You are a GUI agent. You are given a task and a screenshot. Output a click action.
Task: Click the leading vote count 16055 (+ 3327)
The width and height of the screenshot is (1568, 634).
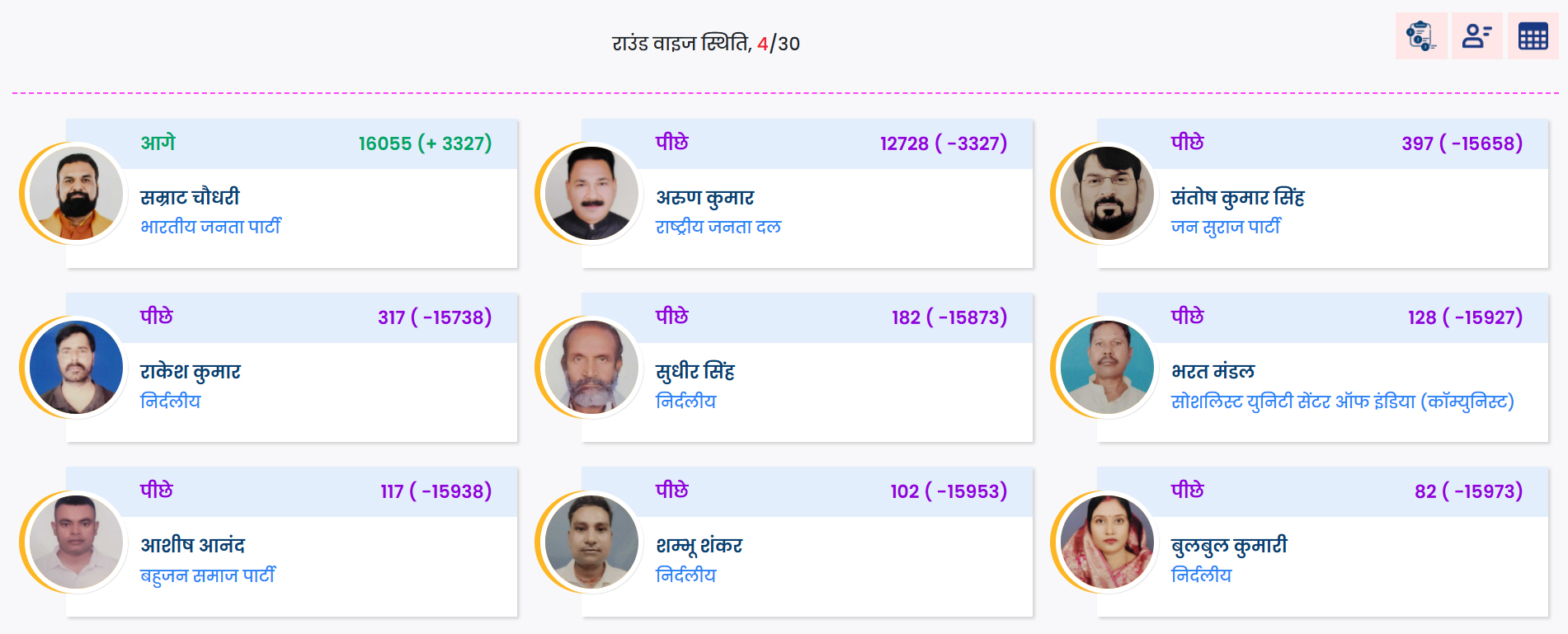coord(425,143)
